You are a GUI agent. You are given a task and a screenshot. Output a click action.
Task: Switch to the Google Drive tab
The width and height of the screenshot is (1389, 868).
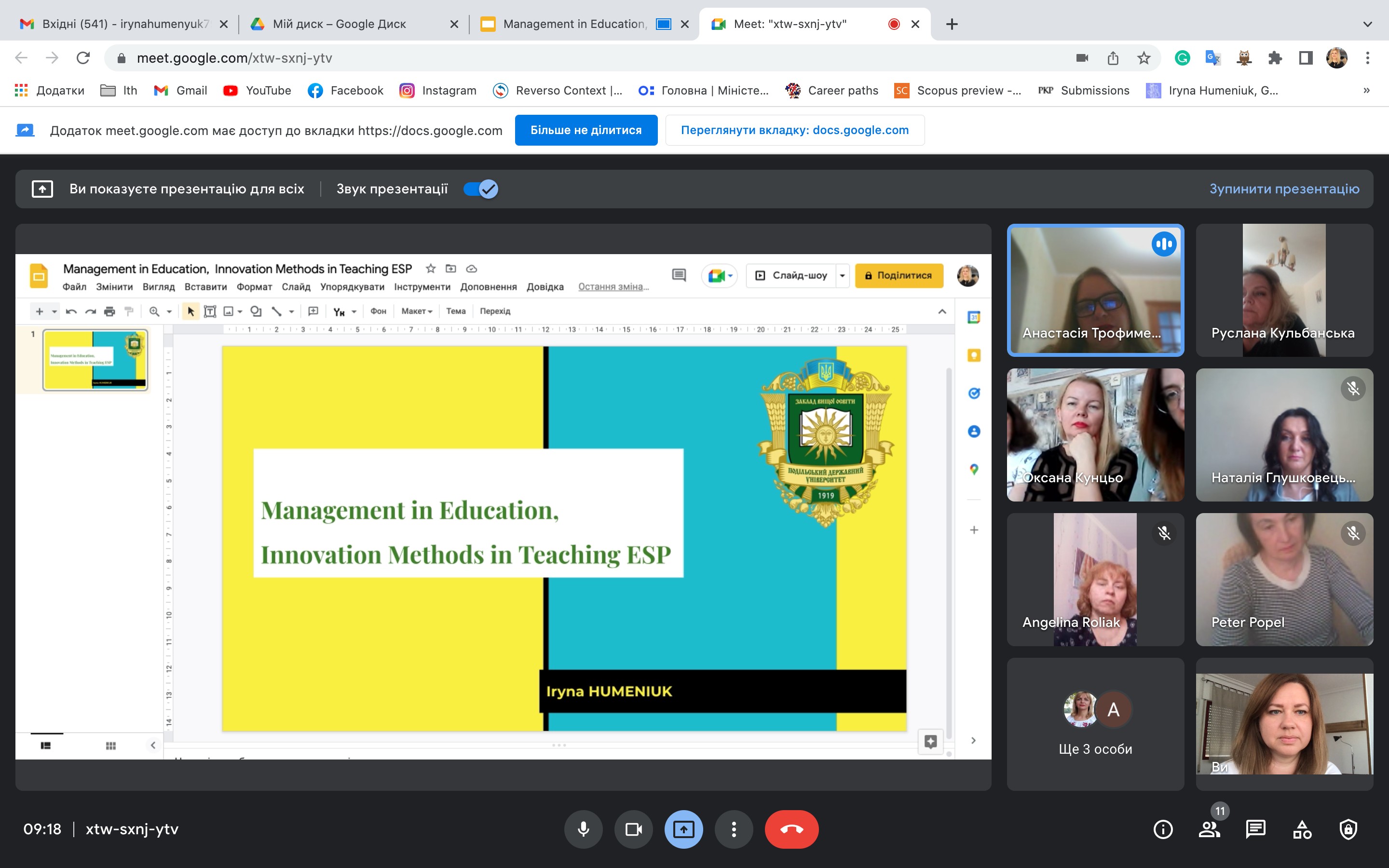click(x=339, y=24)
